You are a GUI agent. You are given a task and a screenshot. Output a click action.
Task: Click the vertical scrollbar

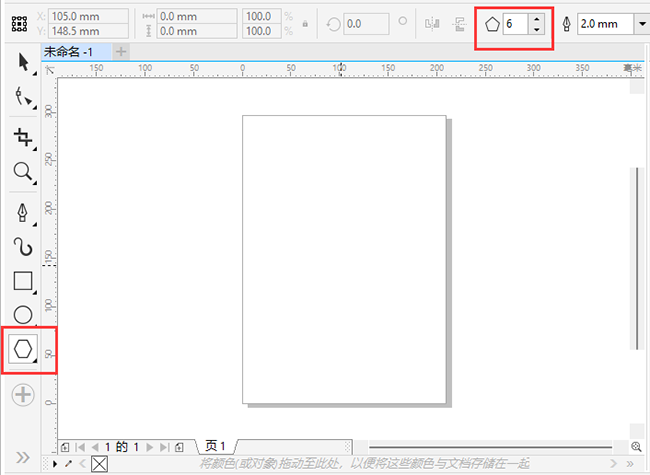coord(637,258)
